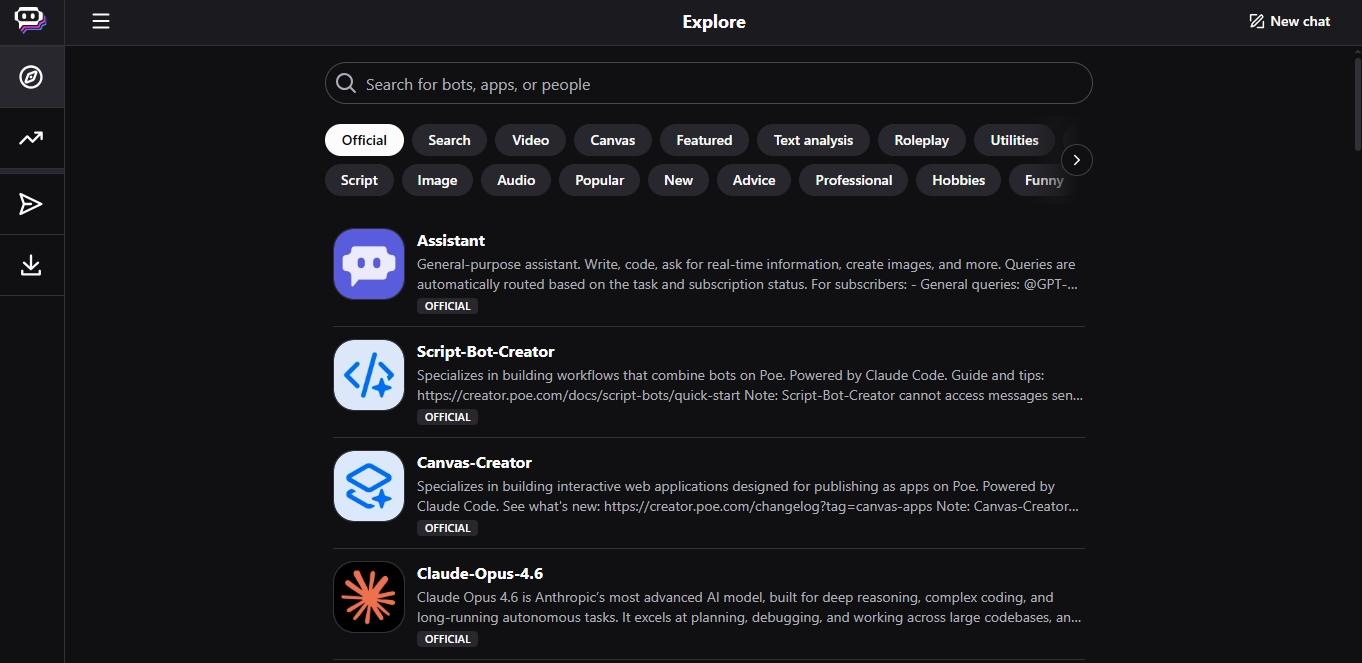
Task: Select the New category chip
Action: [678, 180]
